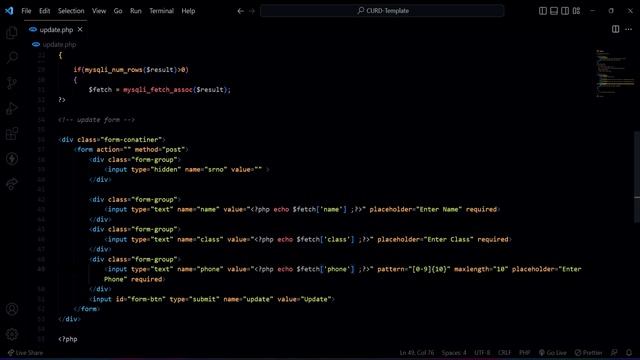Image resolution: width=640 pixels, height=360 pixels.
Task: Open the View menu
Action: click(x=99, y=11)
